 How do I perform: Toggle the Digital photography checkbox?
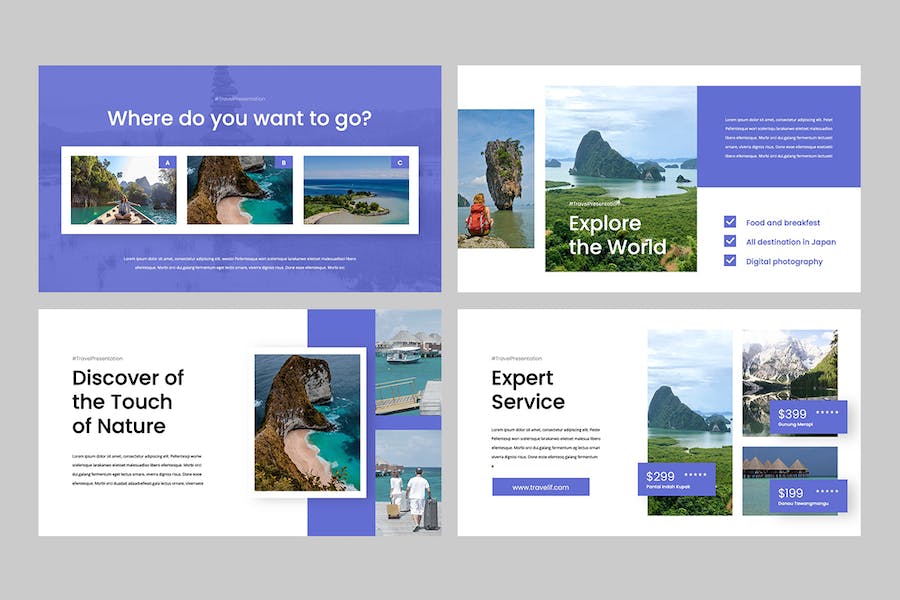pyautogui.click(x=730, y=261)
